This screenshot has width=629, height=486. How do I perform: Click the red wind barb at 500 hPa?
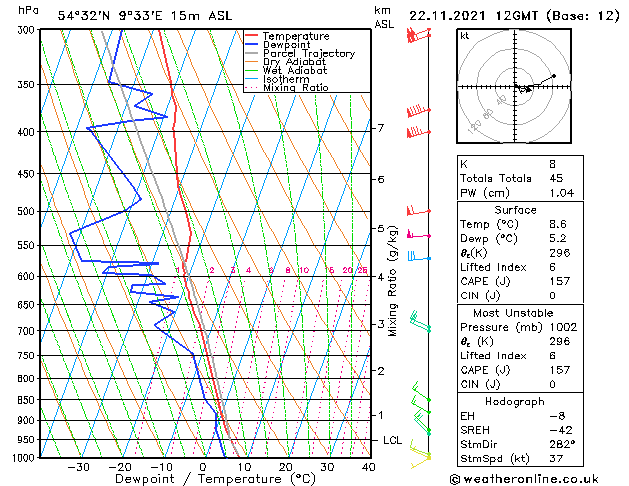[x=418, y=211]
